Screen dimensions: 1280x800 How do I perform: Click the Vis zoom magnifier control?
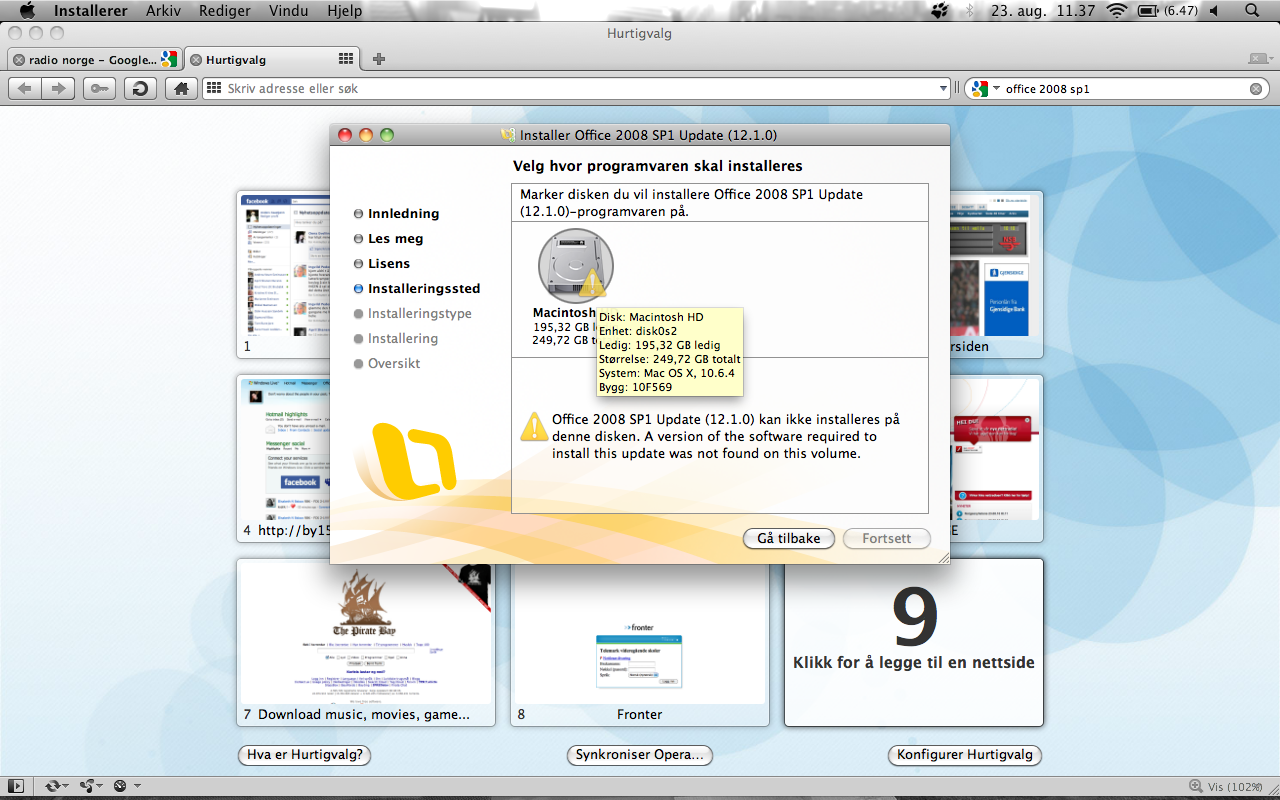[x=1227, y=786]
